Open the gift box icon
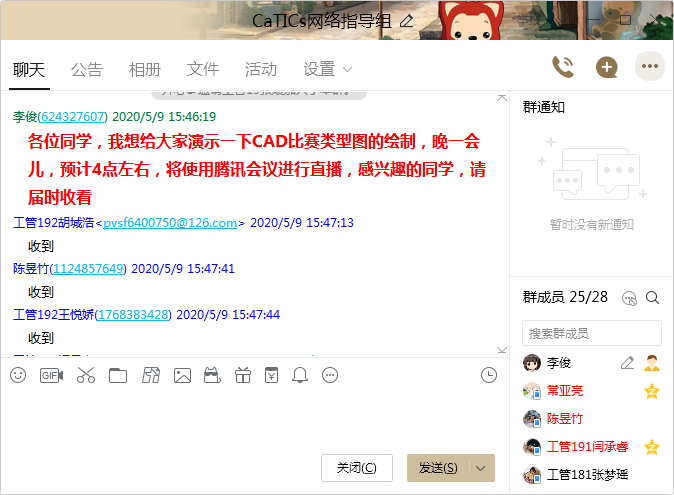Viewport: 674px width, 495px height. point(243,375)
